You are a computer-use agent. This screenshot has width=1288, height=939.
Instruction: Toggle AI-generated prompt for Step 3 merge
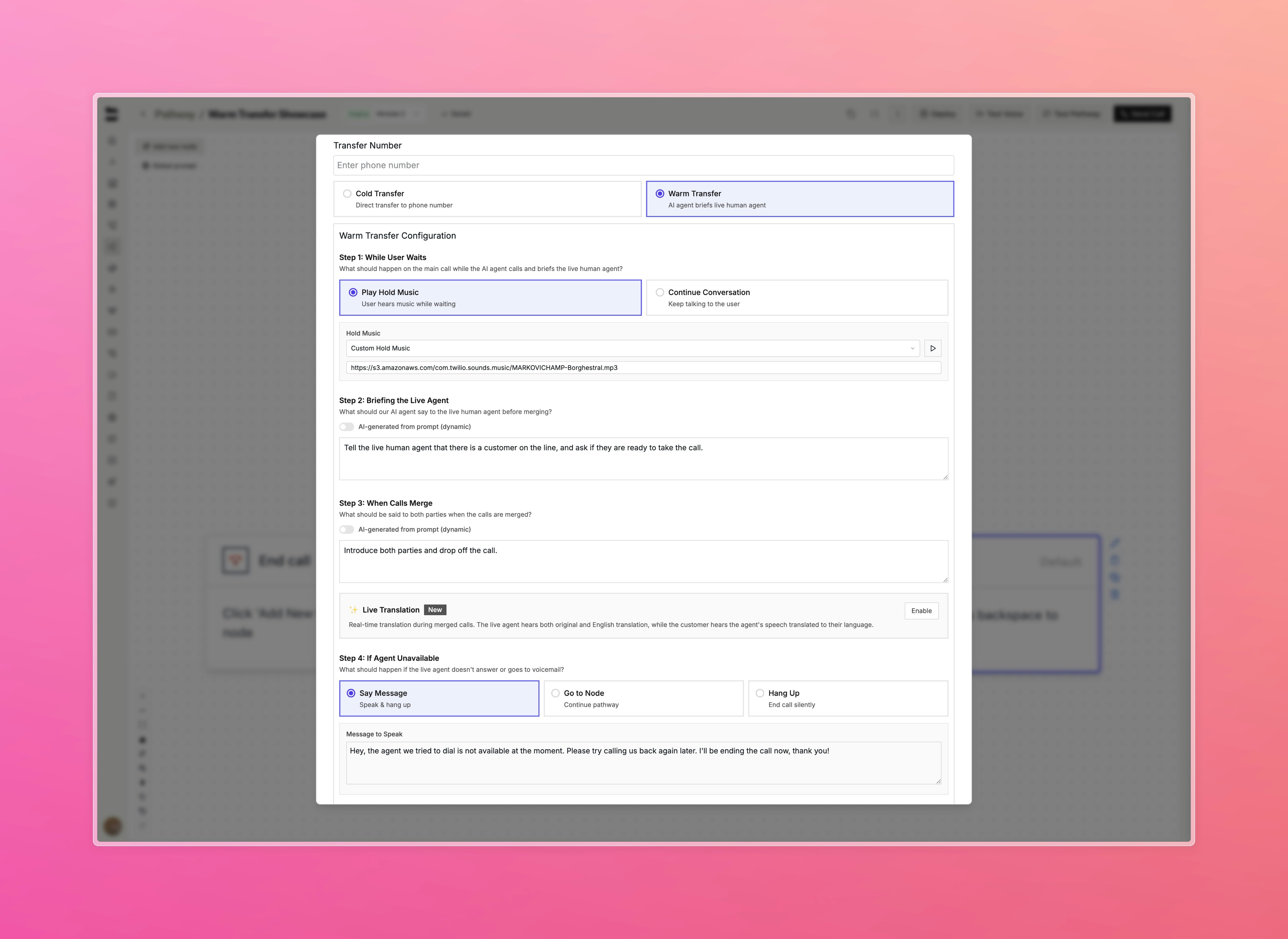click(x=347, y=530)
